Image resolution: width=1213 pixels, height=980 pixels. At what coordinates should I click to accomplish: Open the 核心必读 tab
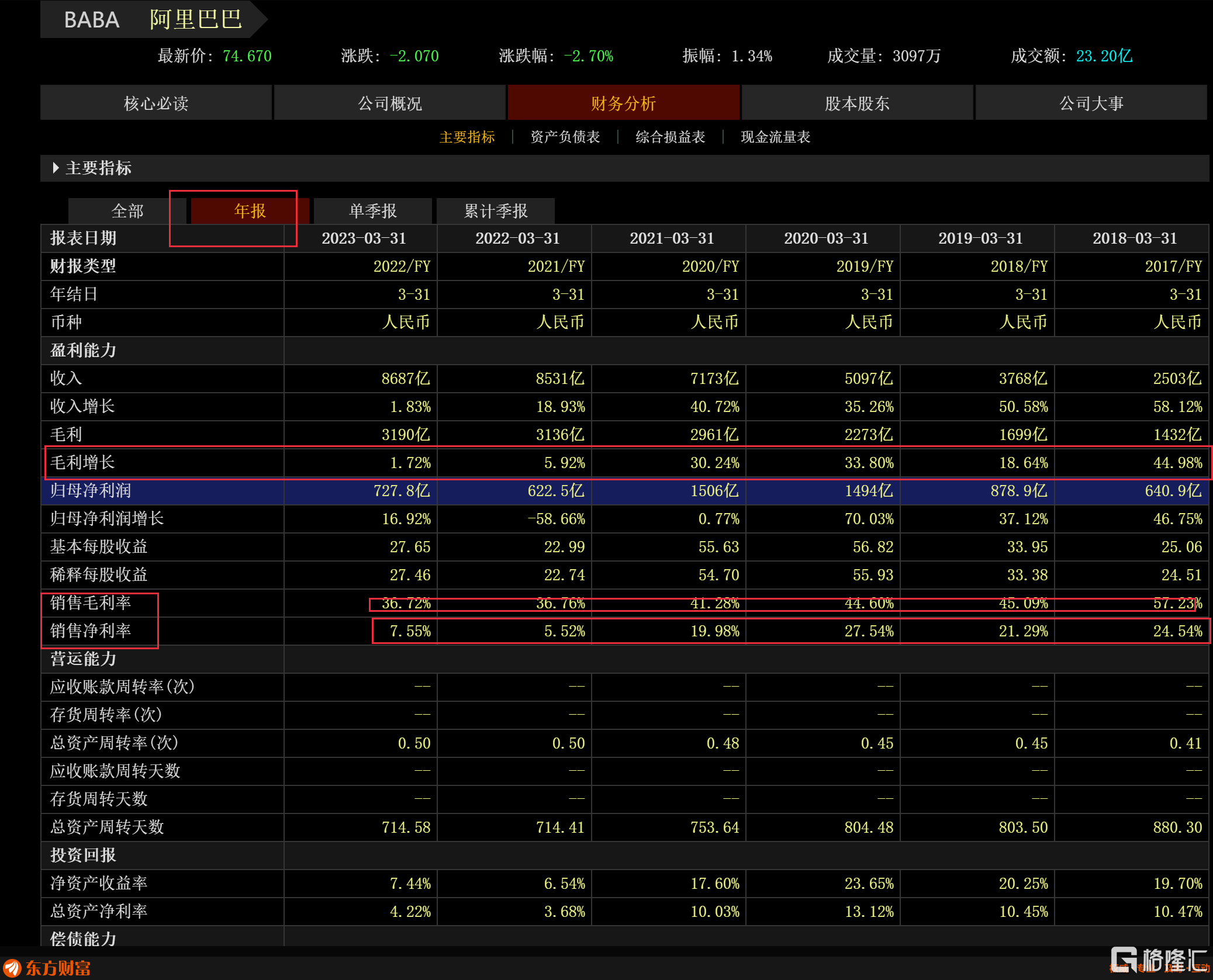tap(156, 103)
